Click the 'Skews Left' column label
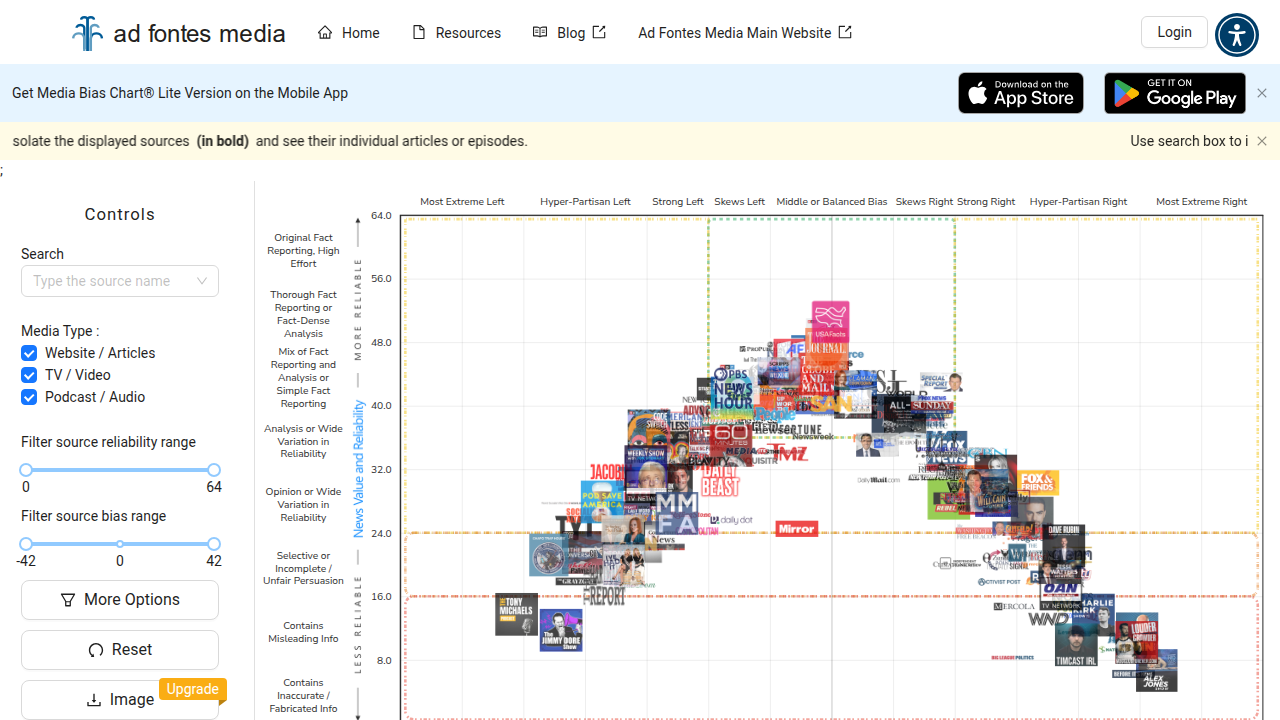 pyautogui.click(x=739, y=202)
